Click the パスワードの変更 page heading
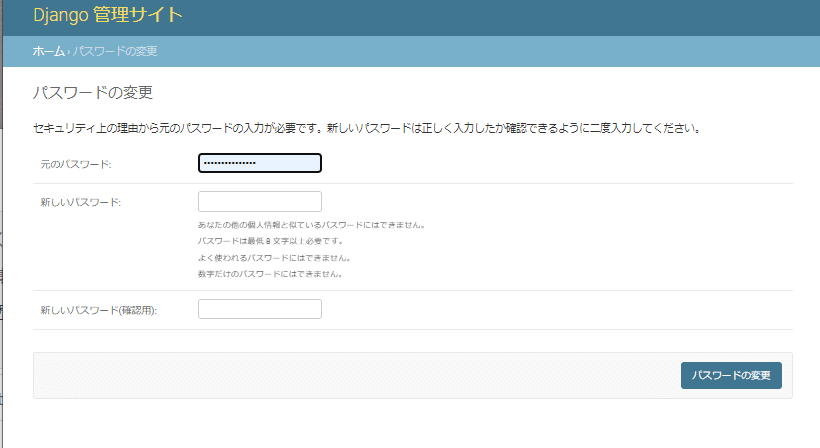 coord(93,93)
